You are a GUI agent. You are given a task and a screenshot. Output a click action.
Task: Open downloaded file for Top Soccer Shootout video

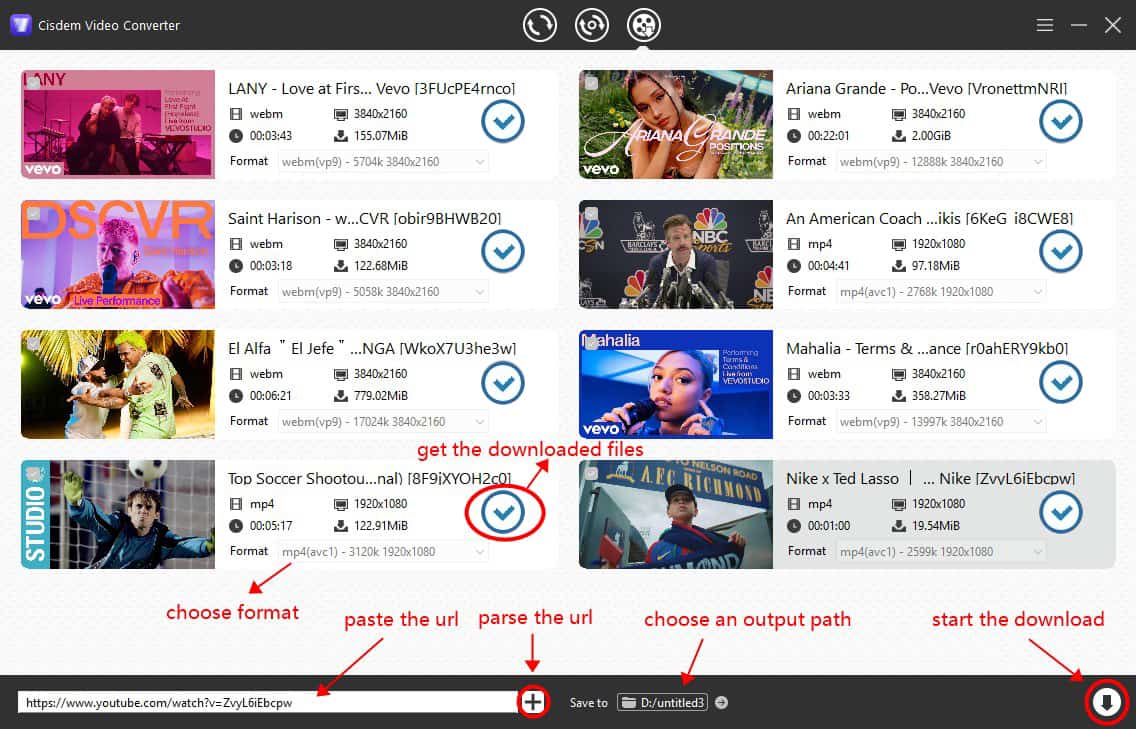click(503, 512)
